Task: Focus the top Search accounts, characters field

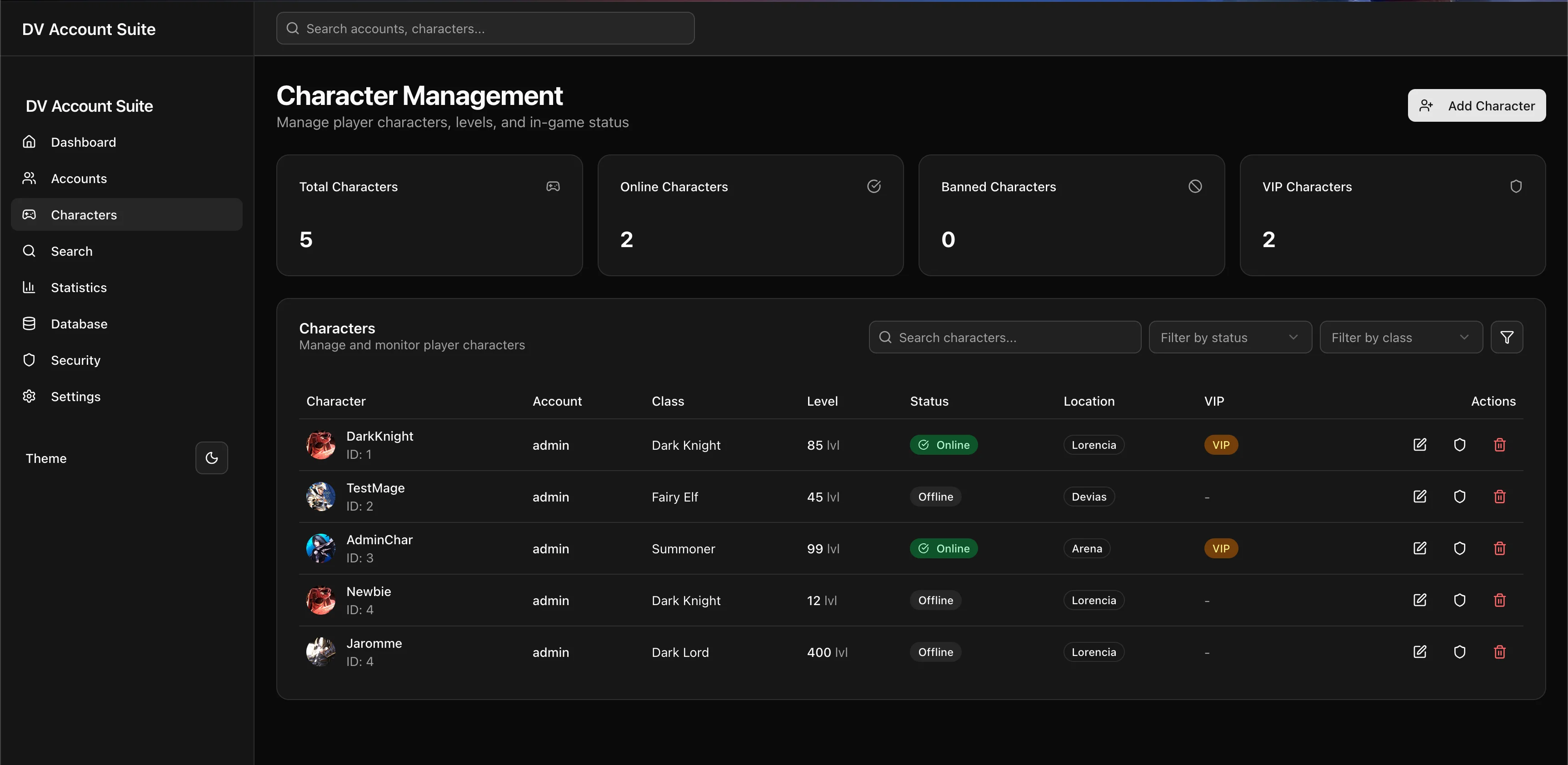Action: 485,28
